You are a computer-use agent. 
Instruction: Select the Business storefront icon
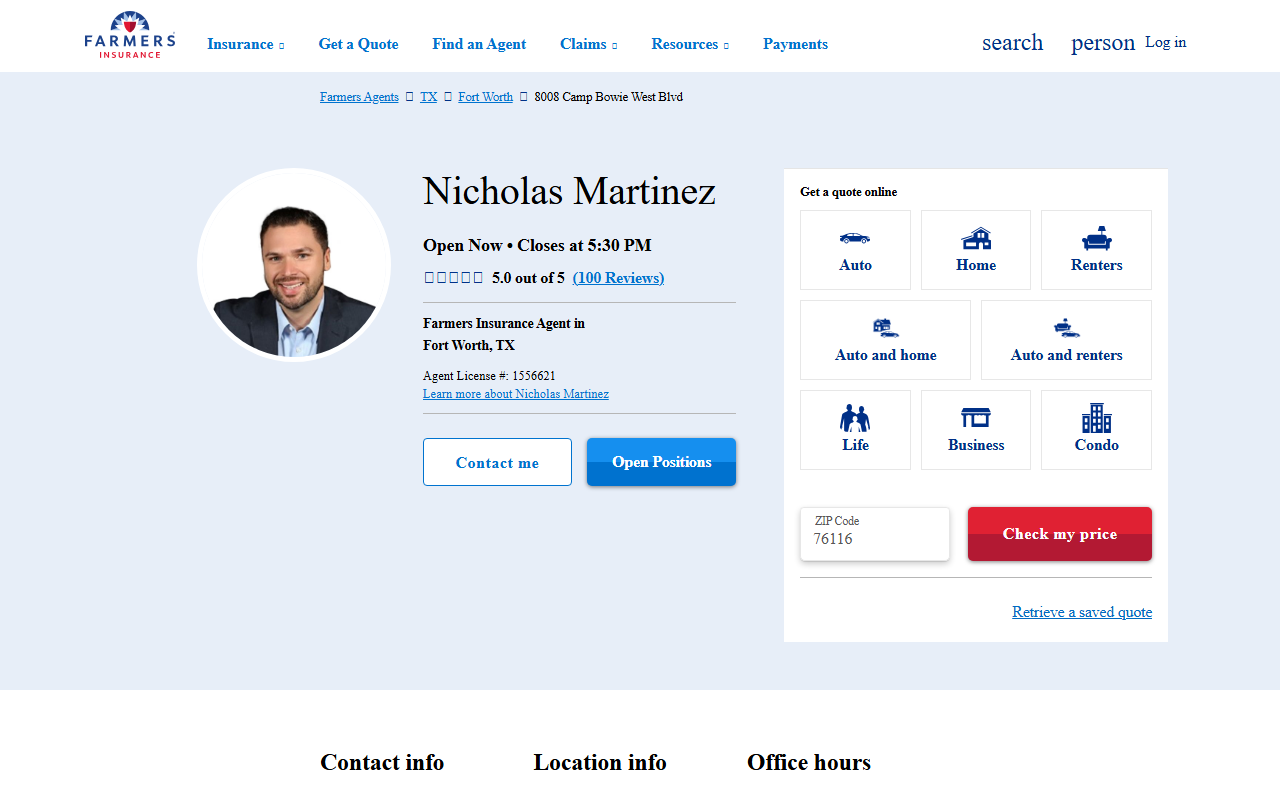click(x=976, y=418)
